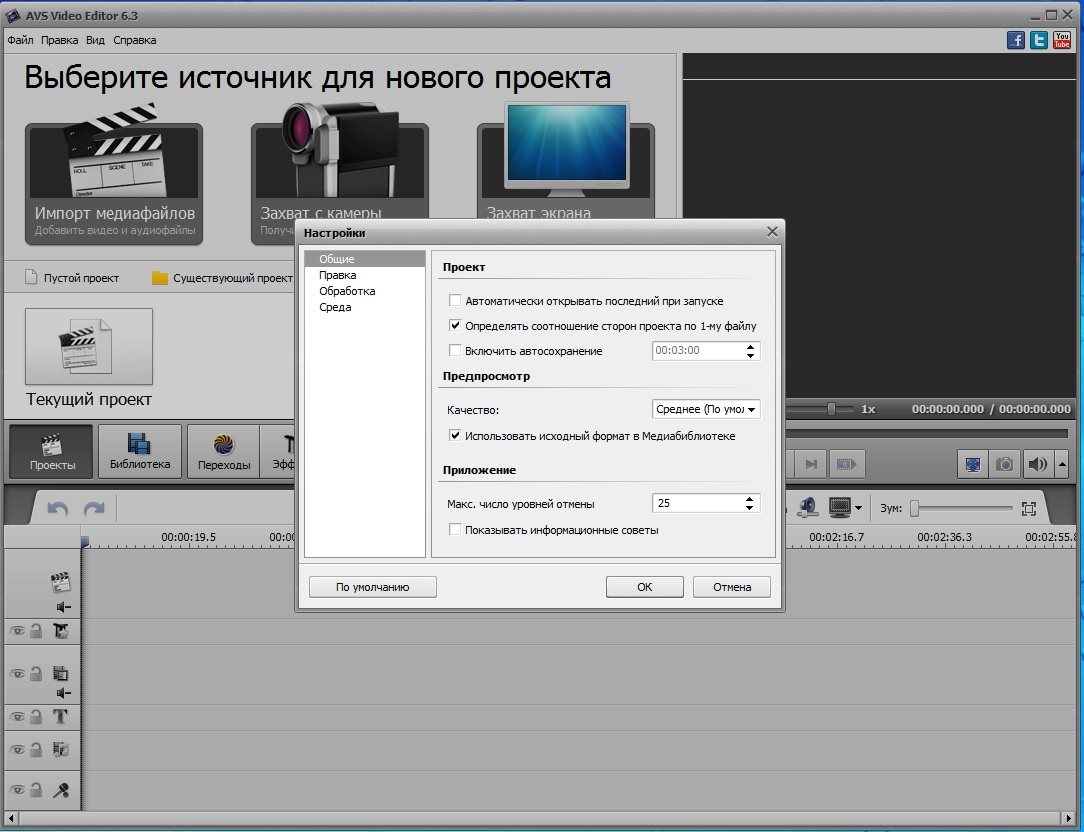The width and height of the screenshot is (1084, 832).
Task: Confirm settings with OK button
Action: pyautogui.click(x=644, y=587)
